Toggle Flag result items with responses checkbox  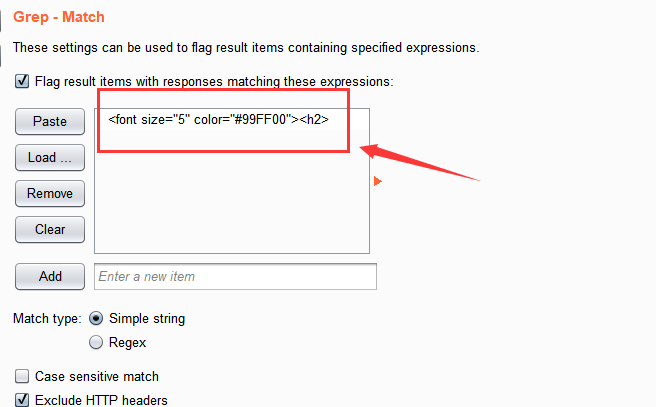(22, 81)
